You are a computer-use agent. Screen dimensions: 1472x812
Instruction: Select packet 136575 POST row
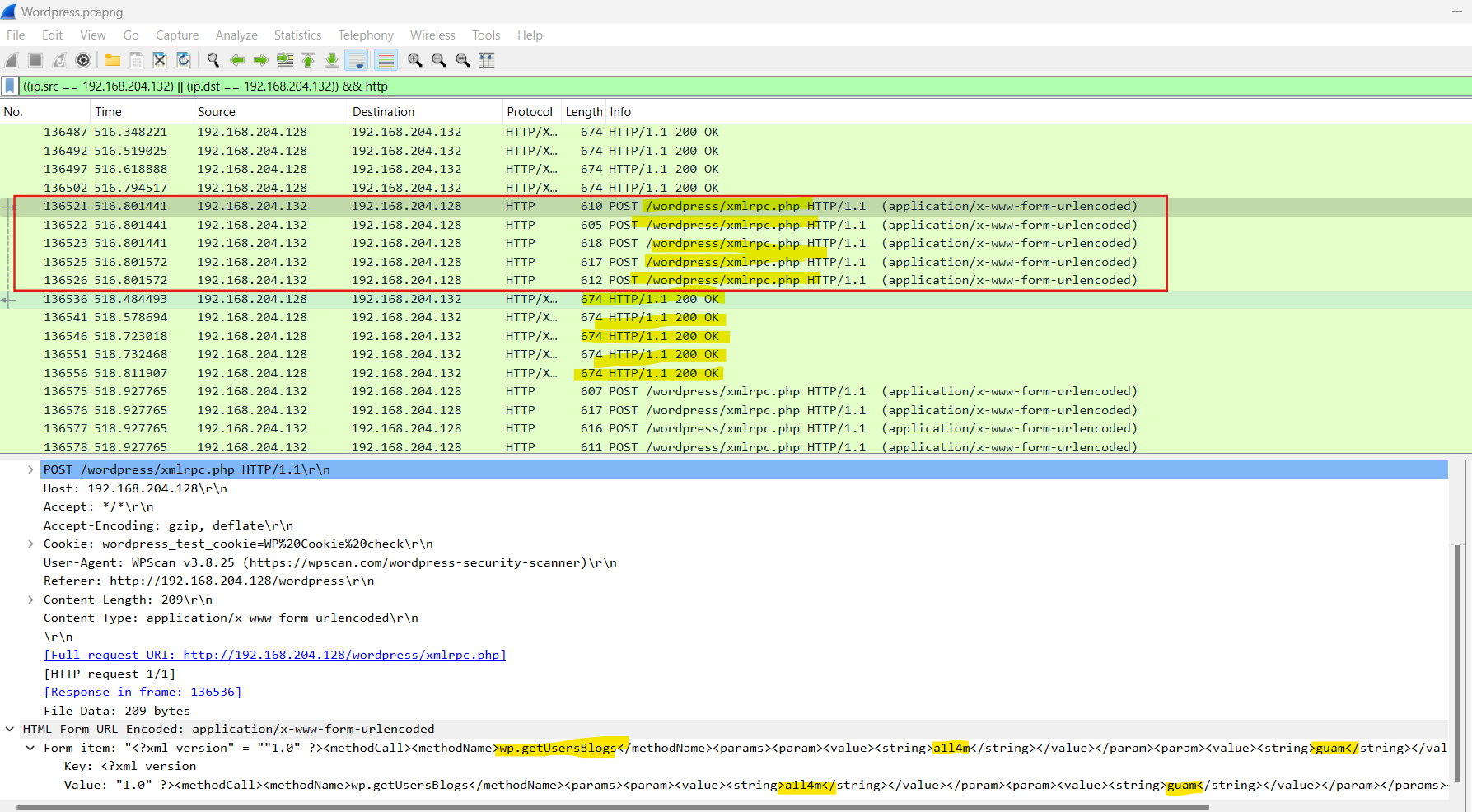pyautogui.click(x=736, y=391)
